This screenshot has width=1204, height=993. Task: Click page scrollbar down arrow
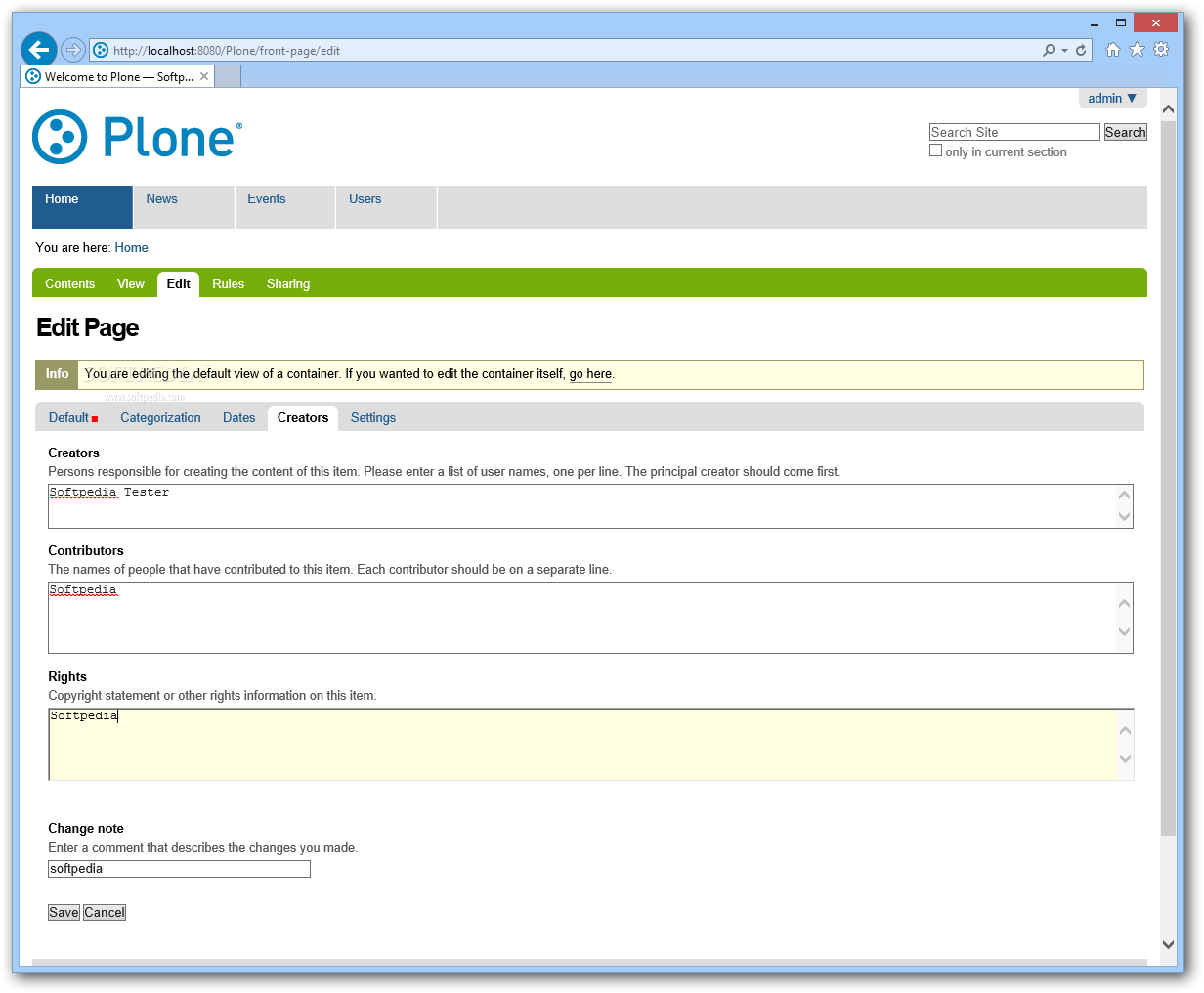[1169, 944]
